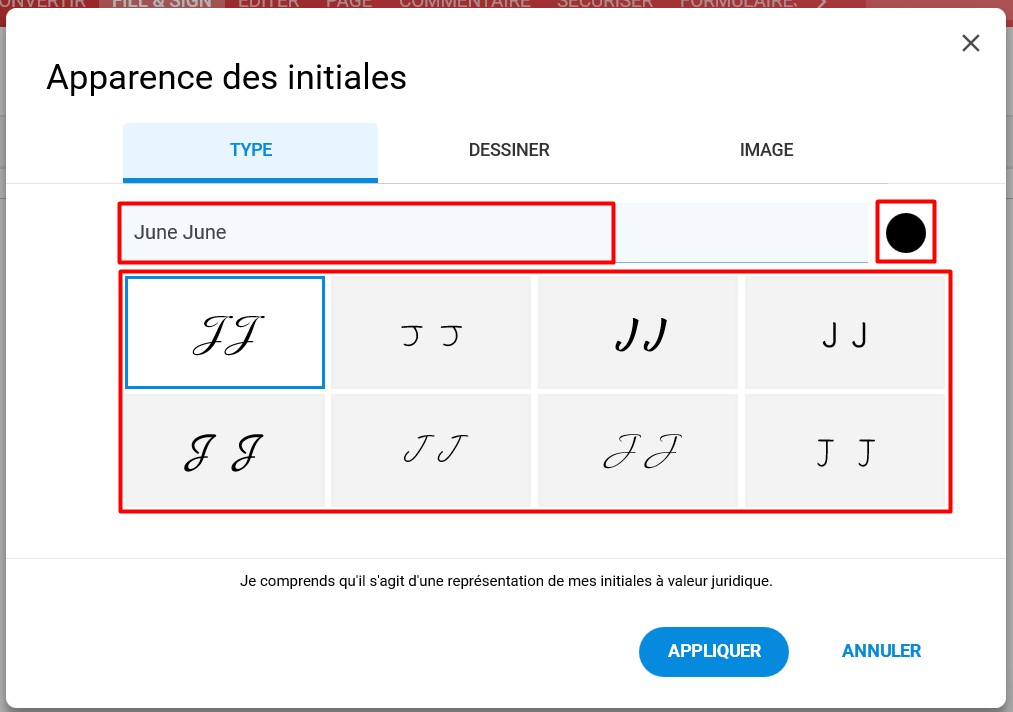The image size is (1013, 712).
Task: Switch to the DESSINER tab
Action: pos(509,151)
